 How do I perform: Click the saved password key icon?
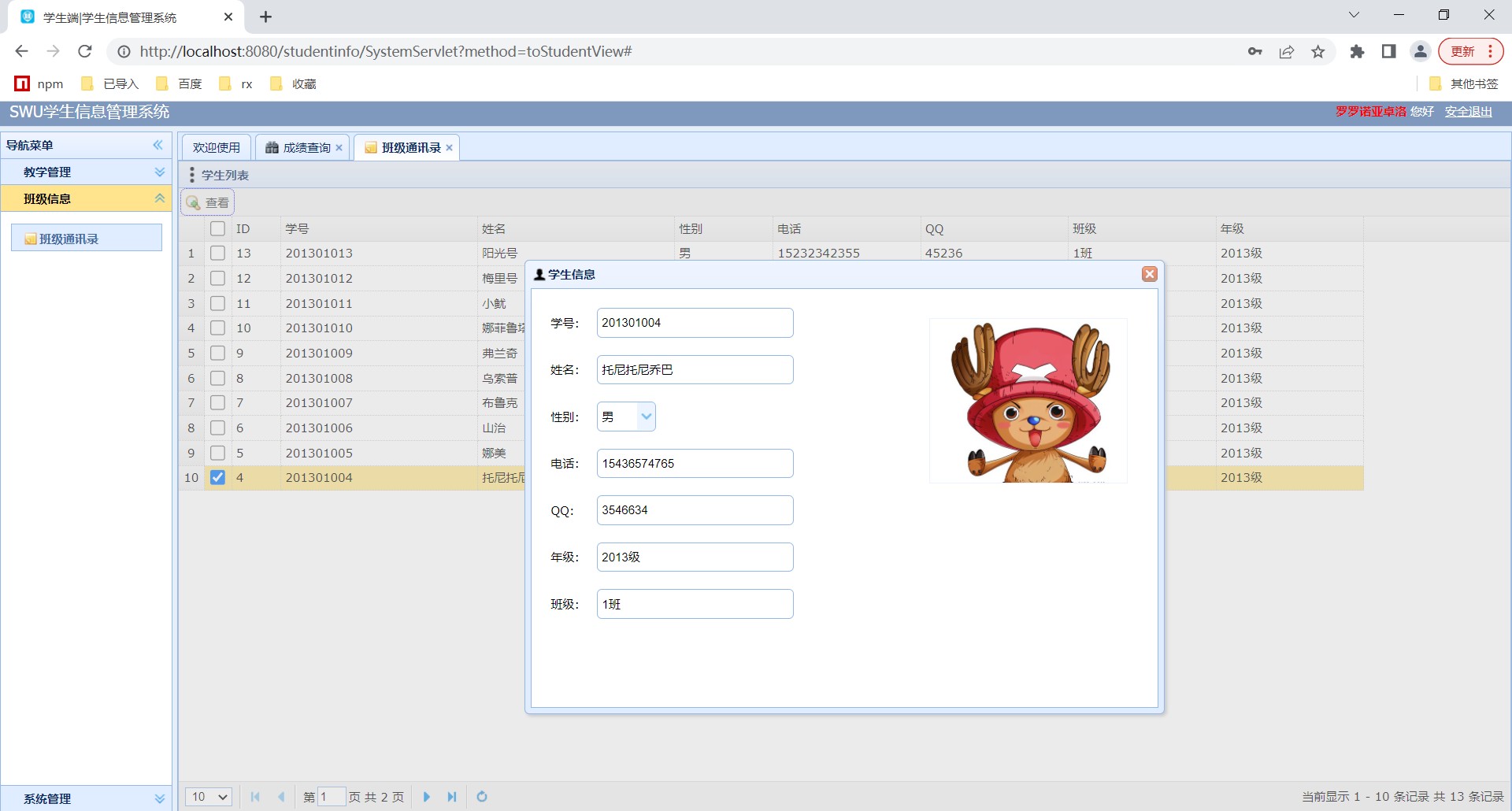[x=1255, y=51]
